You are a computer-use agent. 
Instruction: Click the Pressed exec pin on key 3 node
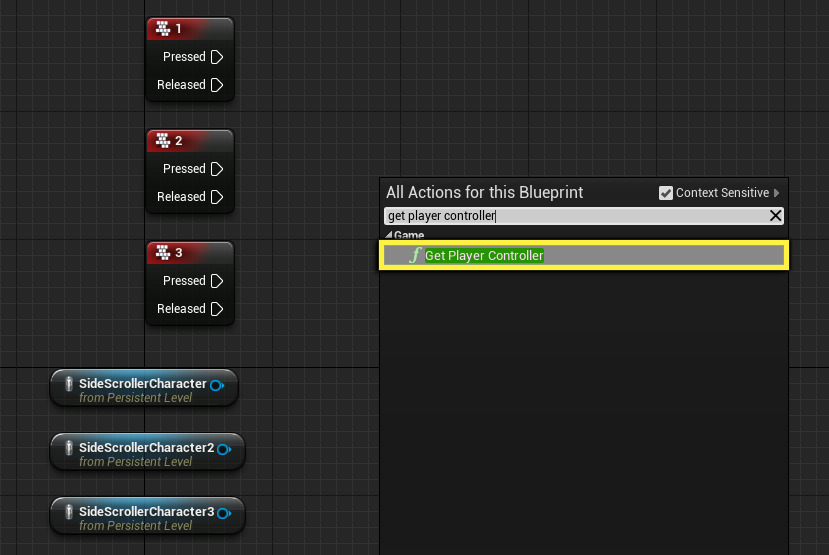[217, 281]
